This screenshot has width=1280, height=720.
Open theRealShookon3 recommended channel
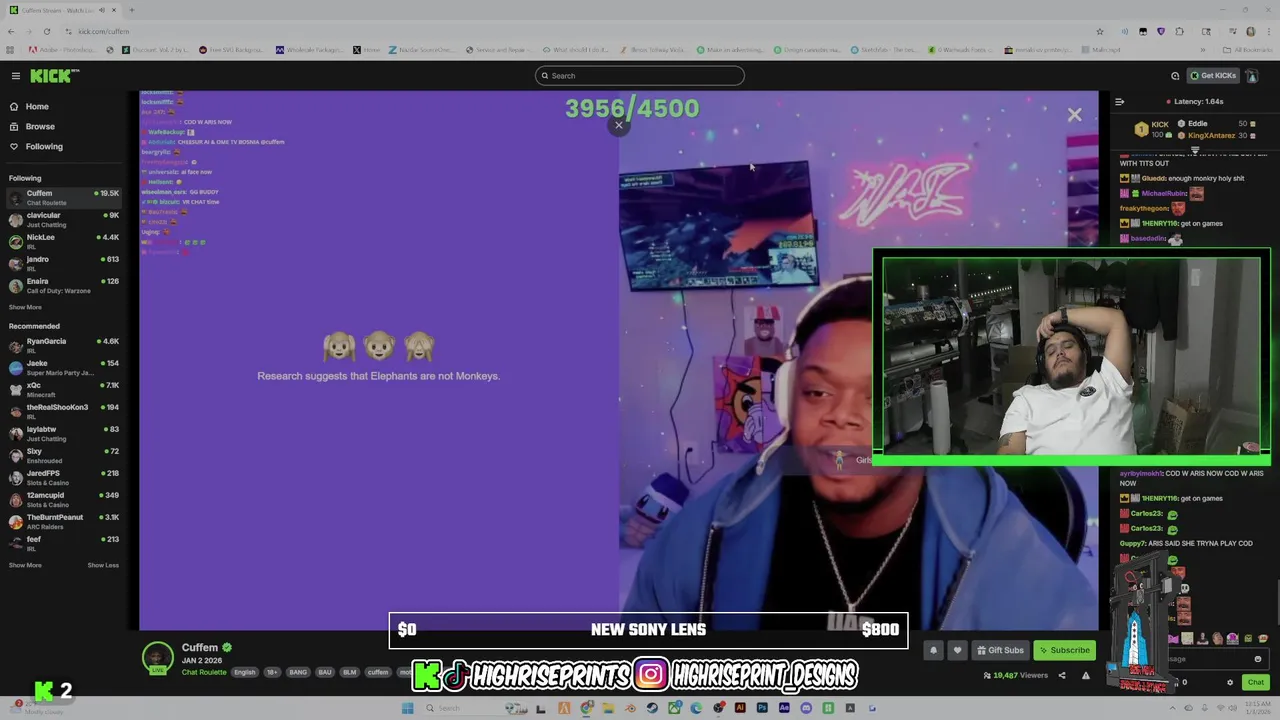pos(64,411)
